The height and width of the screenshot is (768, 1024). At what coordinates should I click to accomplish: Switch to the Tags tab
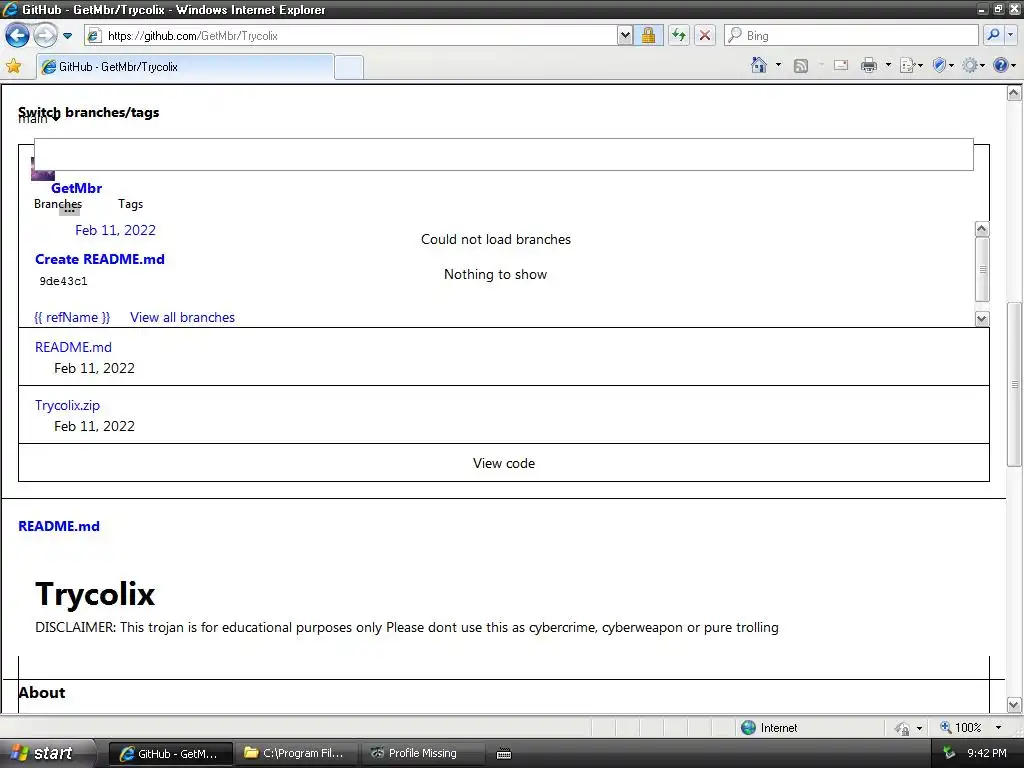tap(131, 204)
